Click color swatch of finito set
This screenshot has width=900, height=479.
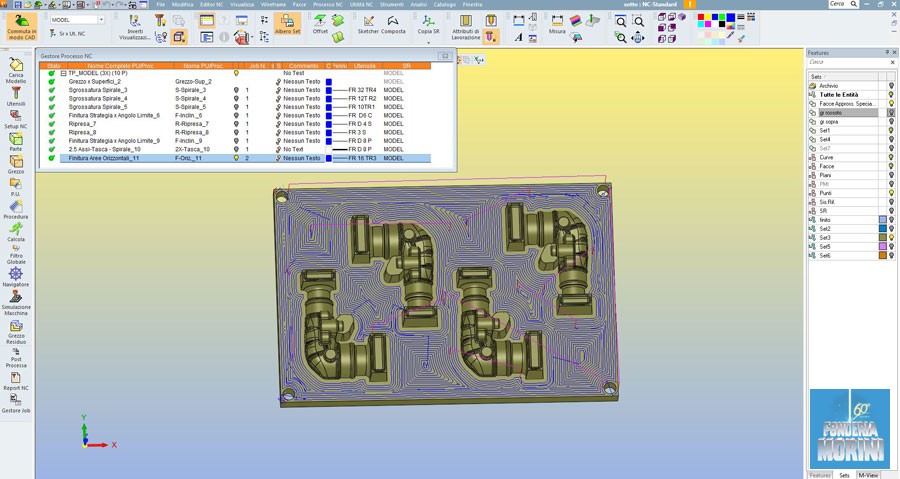pos(883,220)
